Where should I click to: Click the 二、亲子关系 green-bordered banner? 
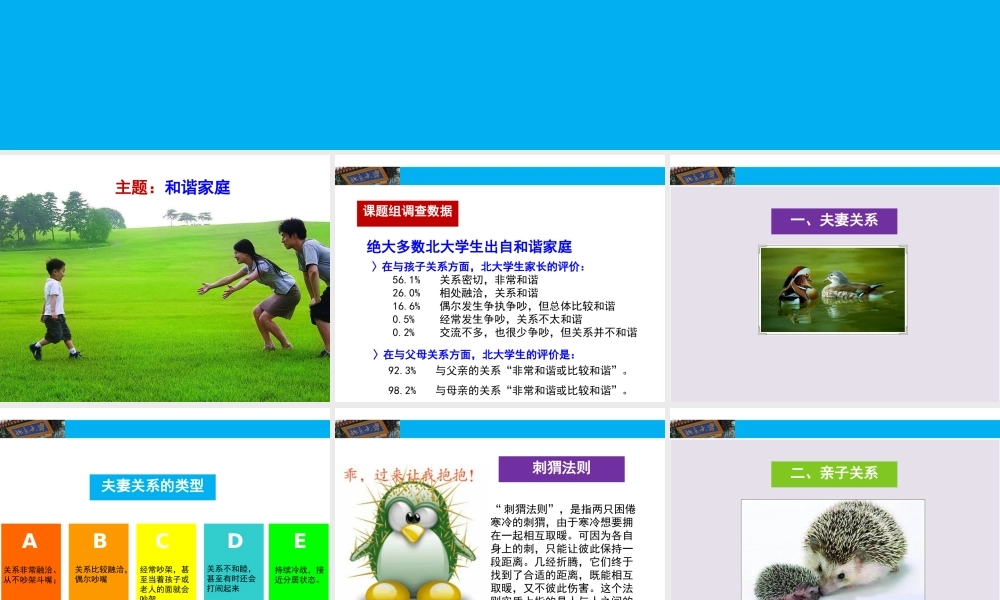pyautogui.click(x=833, y=473)
